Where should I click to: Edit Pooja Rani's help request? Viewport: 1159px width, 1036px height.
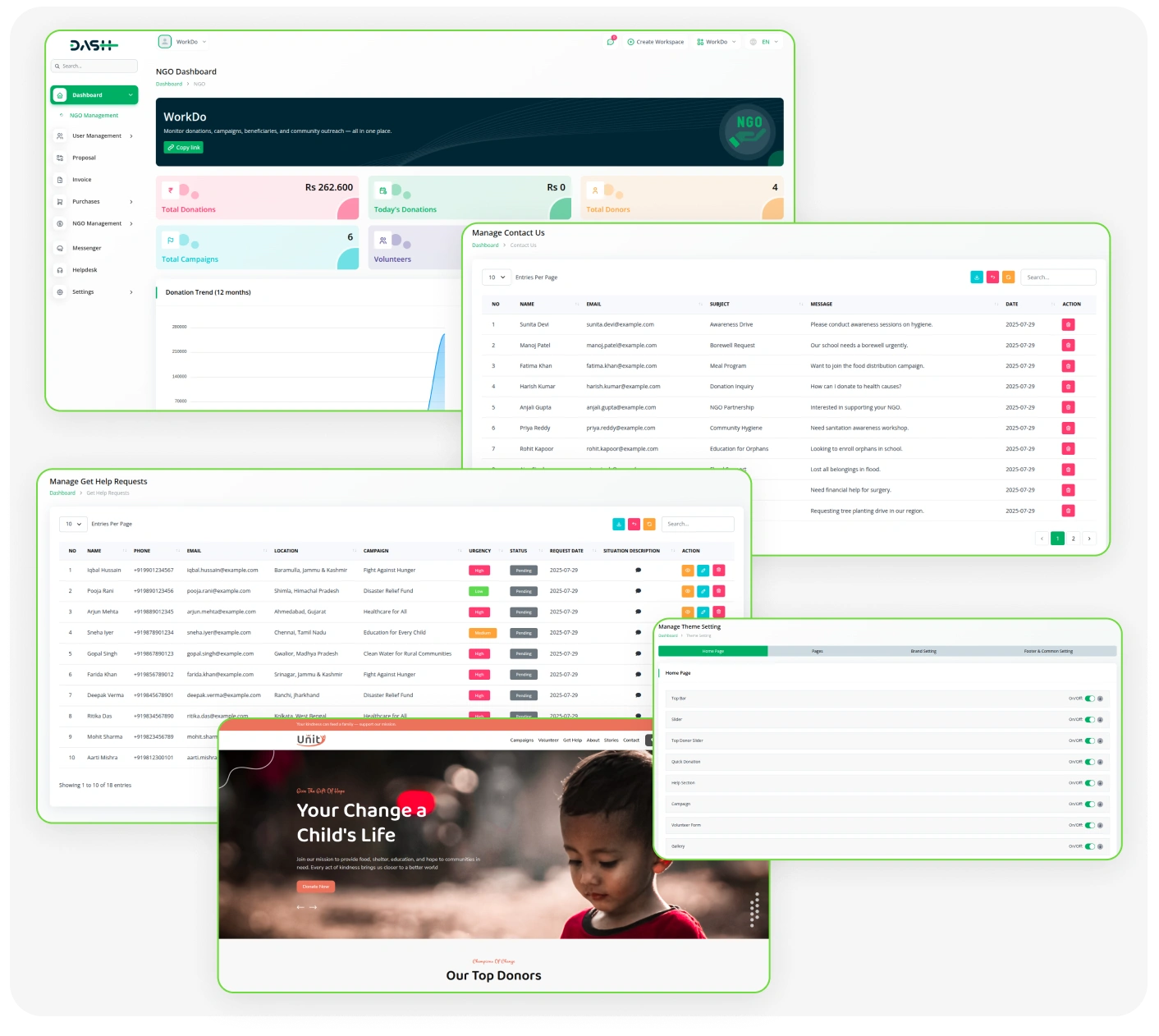point(703,591)
